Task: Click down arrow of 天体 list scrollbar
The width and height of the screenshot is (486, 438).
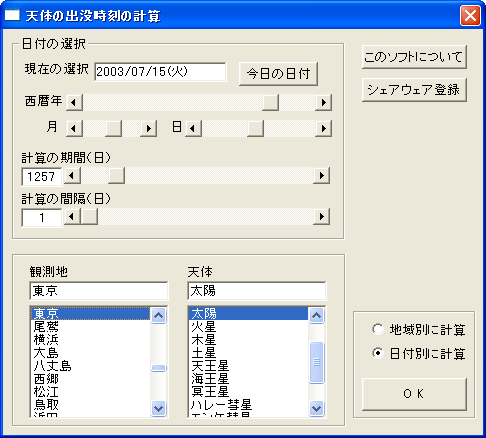Action: click(x=316, y=408)
